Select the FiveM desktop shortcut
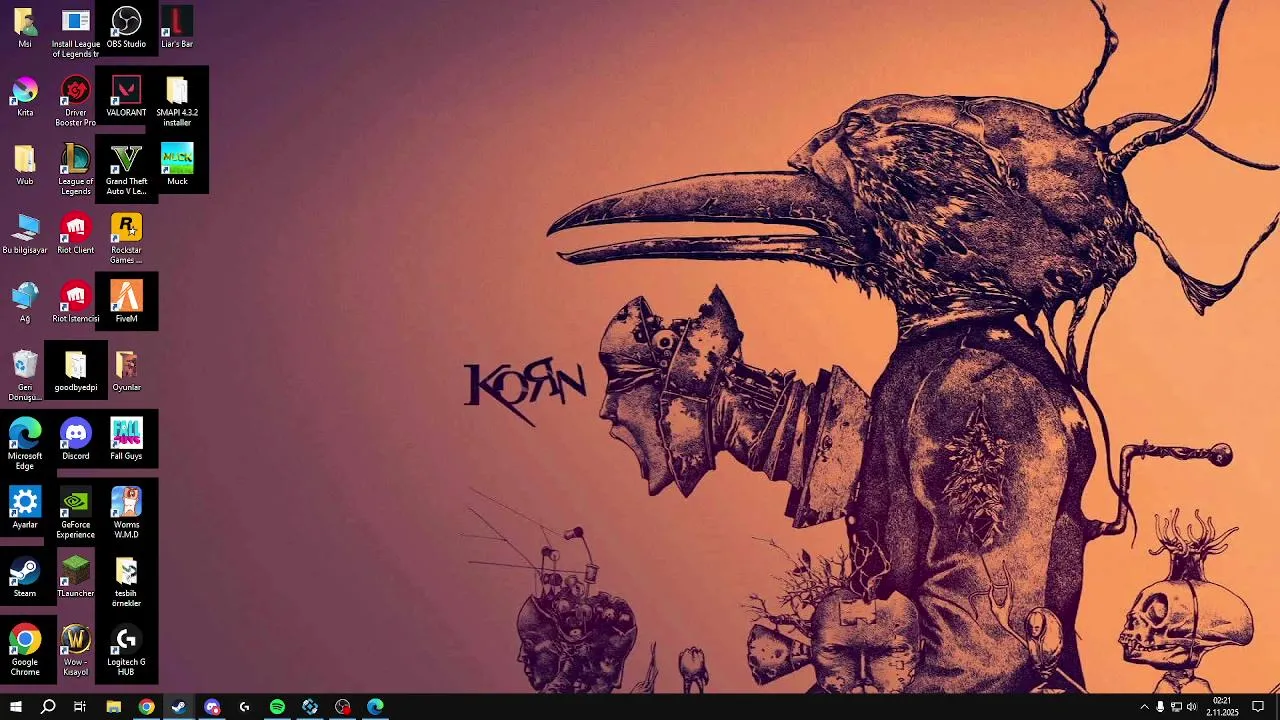Viewport: 1280px width, 720px height. (126, 303)
